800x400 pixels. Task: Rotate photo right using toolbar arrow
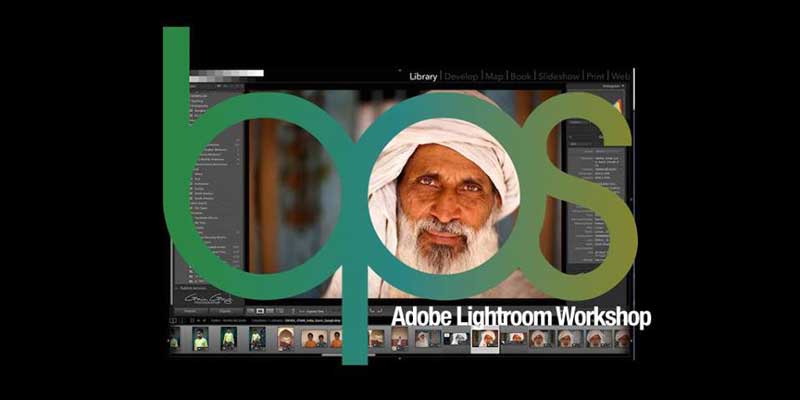(x=380, y=310)
